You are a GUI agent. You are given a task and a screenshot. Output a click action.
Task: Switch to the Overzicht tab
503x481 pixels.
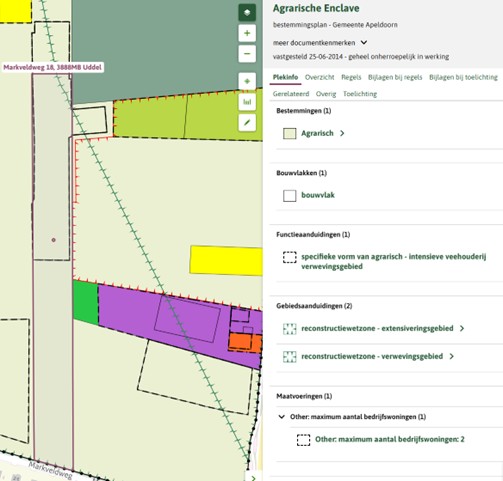[x=319, y=77]
